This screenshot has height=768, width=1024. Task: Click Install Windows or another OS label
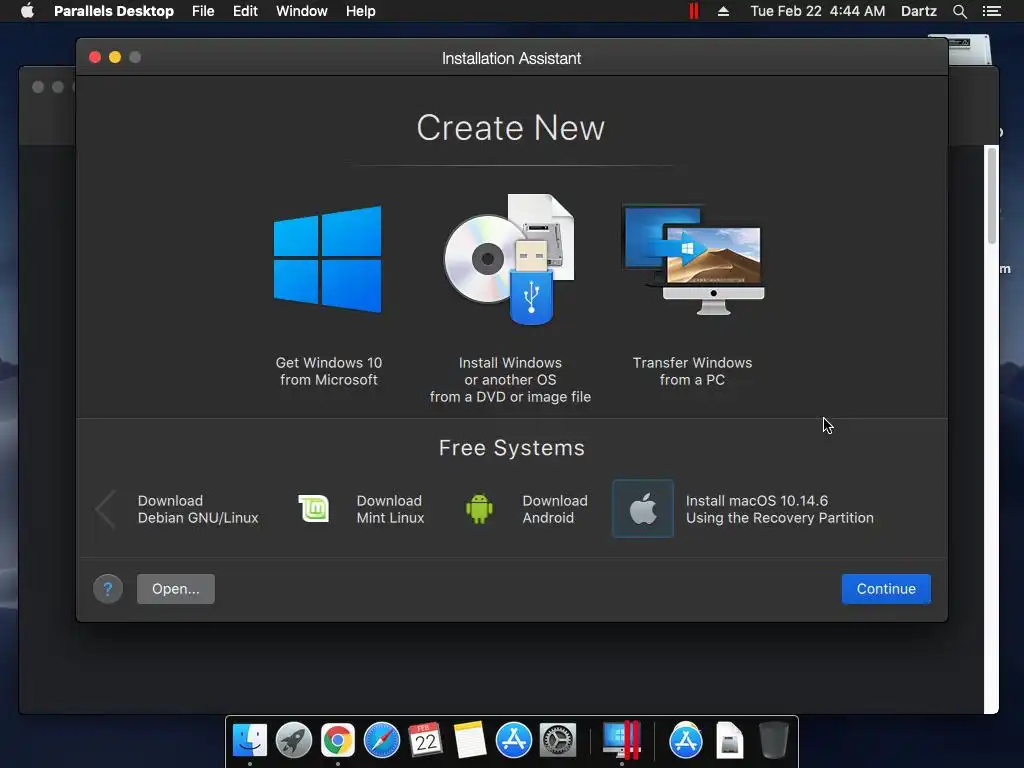(510, 379)
